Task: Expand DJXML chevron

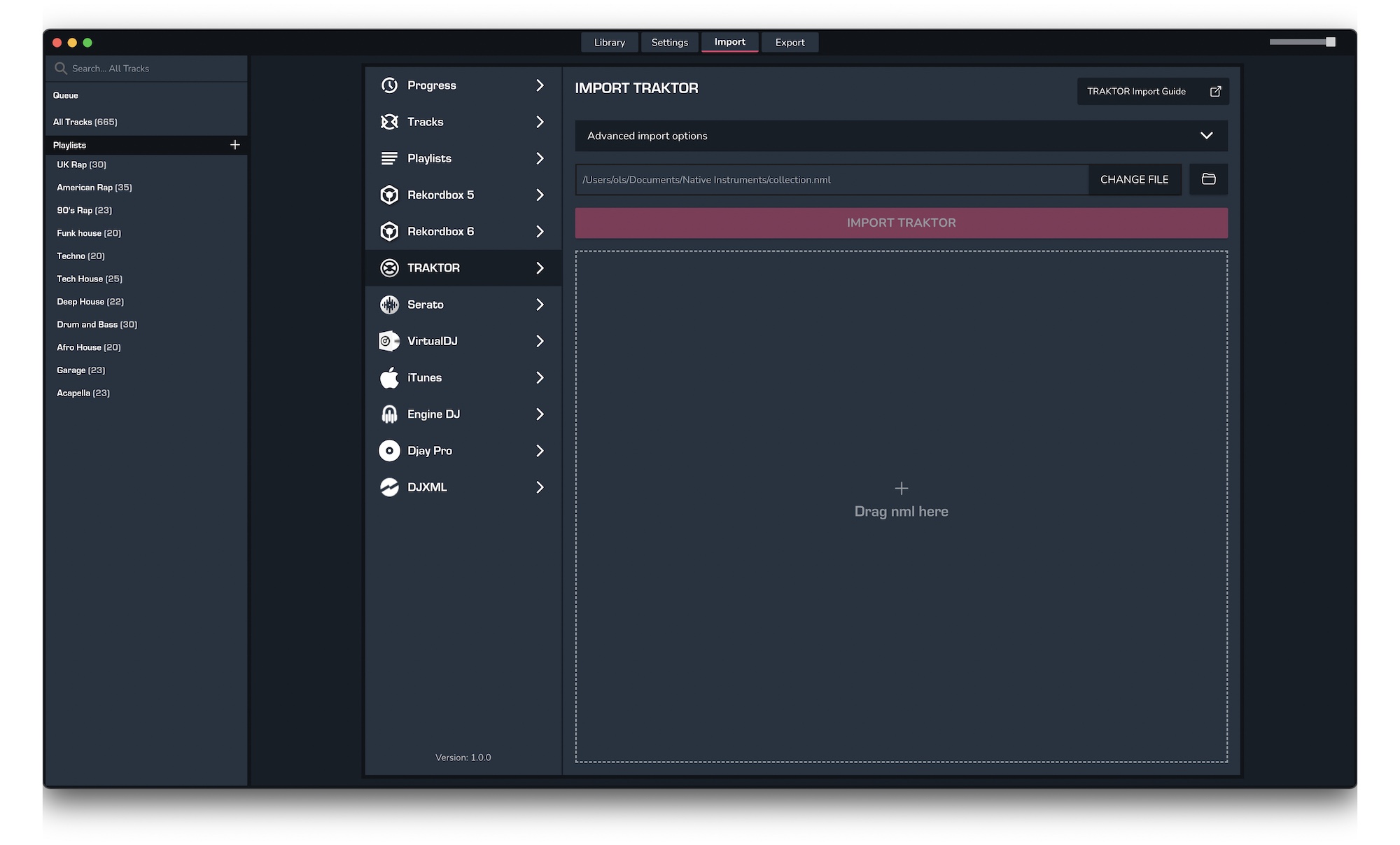Action: pyautogui.click(x=540, y=487)
